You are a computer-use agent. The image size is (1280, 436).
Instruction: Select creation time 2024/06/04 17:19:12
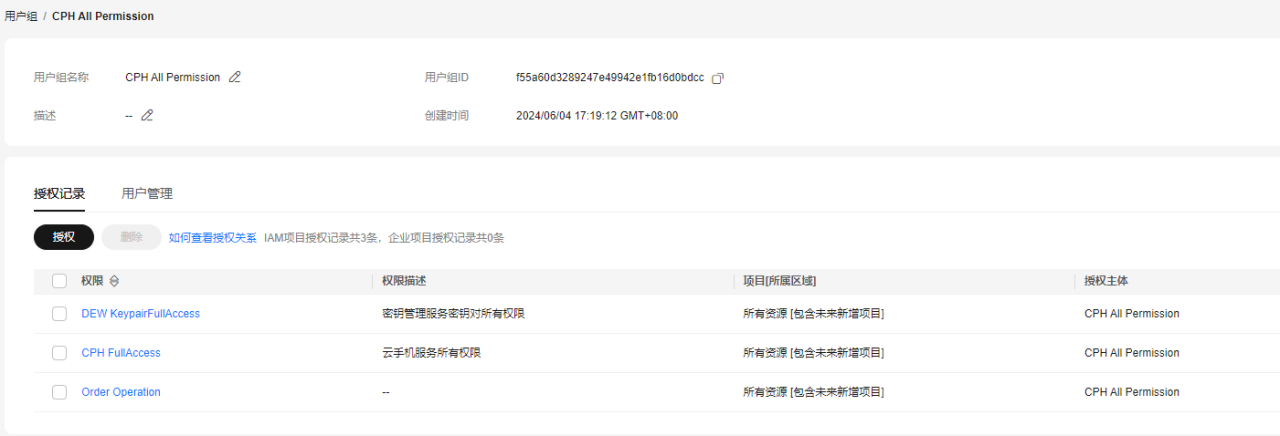[x=597, y=116]
